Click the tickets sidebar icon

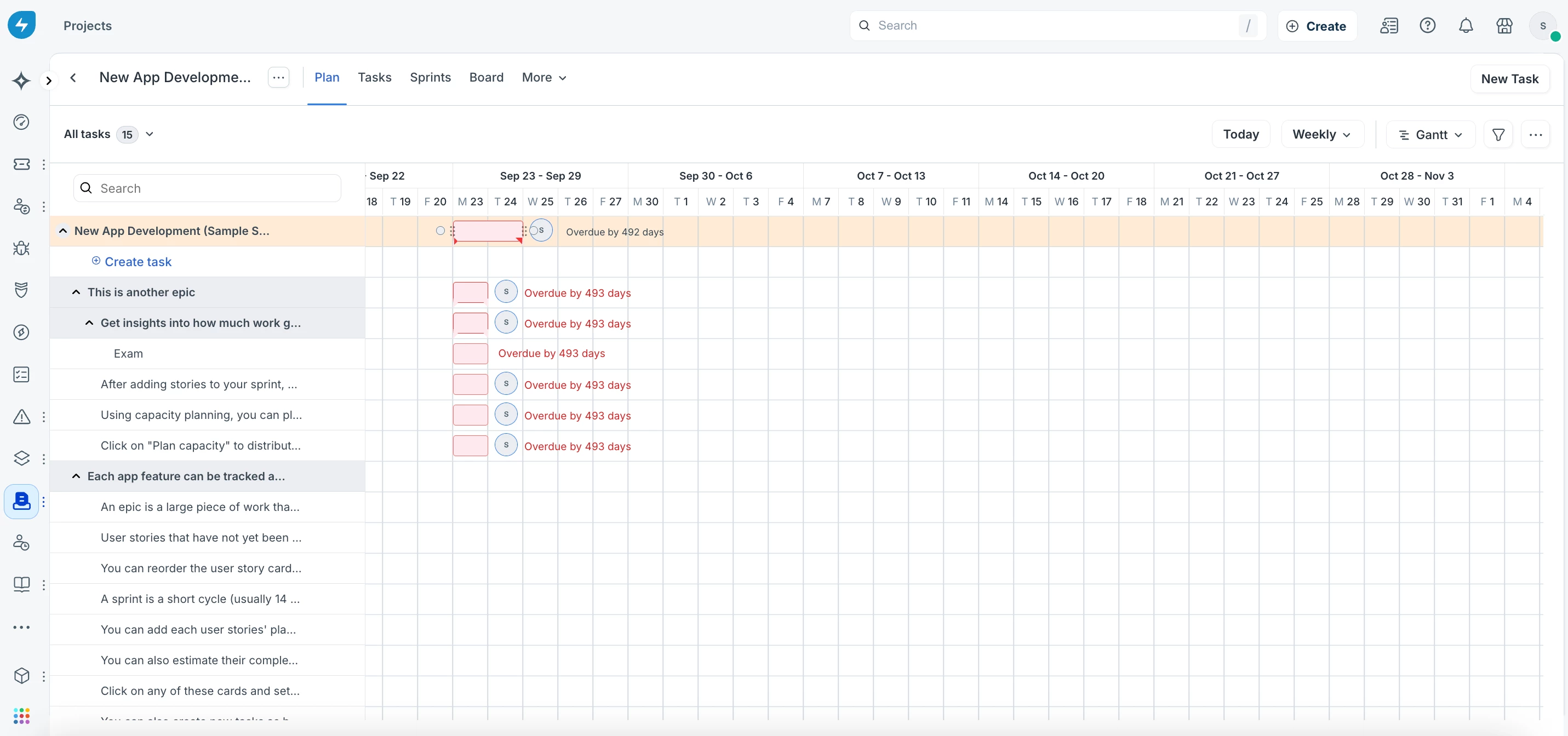click(21, 164)
